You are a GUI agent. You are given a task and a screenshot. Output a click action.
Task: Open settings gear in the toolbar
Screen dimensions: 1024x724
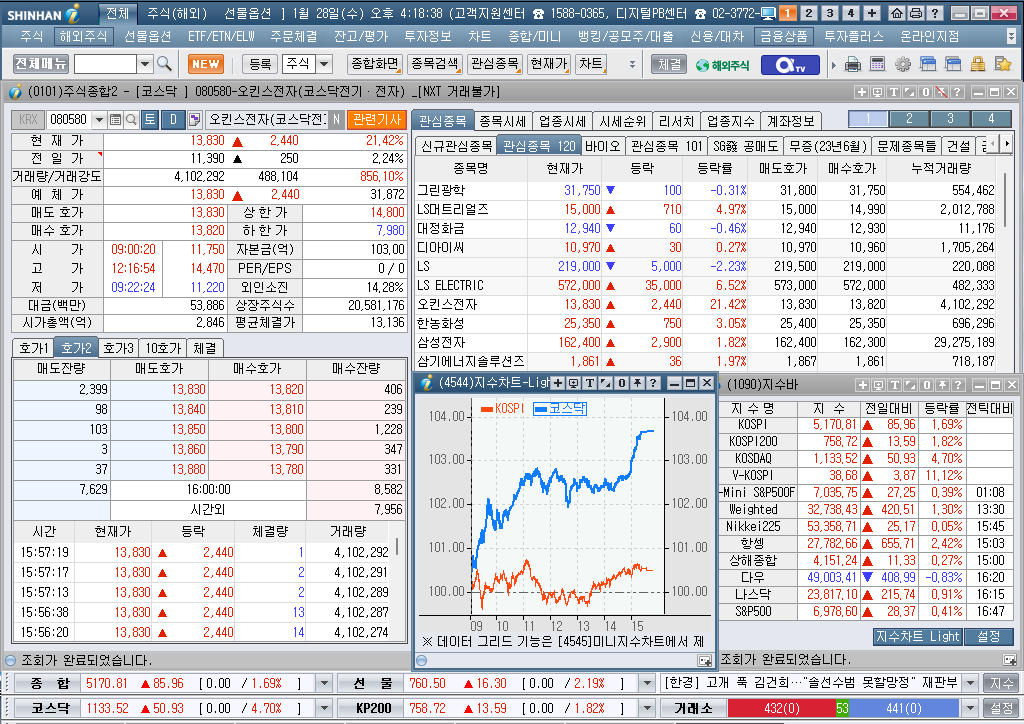pos(903,64)
